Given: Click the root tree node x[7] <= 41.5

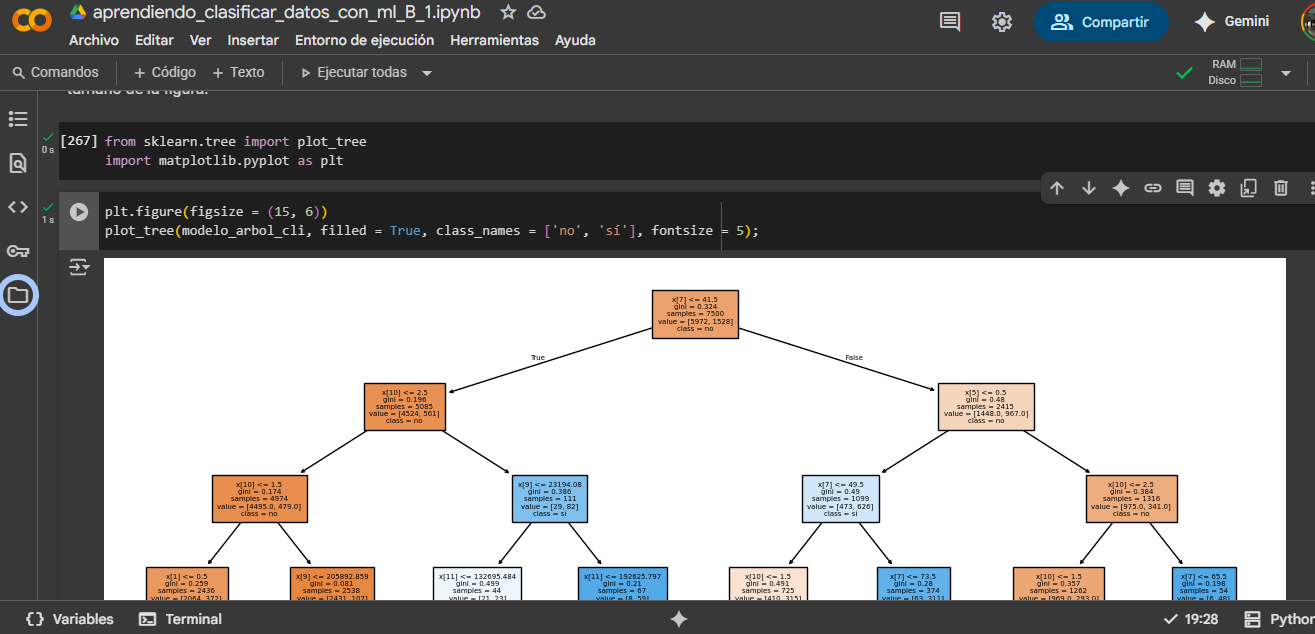Looking at the screenshot, I should [x=695, y=314].
